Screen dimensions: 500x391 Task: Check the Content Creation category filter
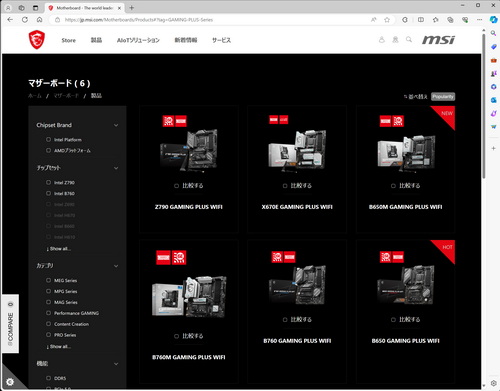48,324
